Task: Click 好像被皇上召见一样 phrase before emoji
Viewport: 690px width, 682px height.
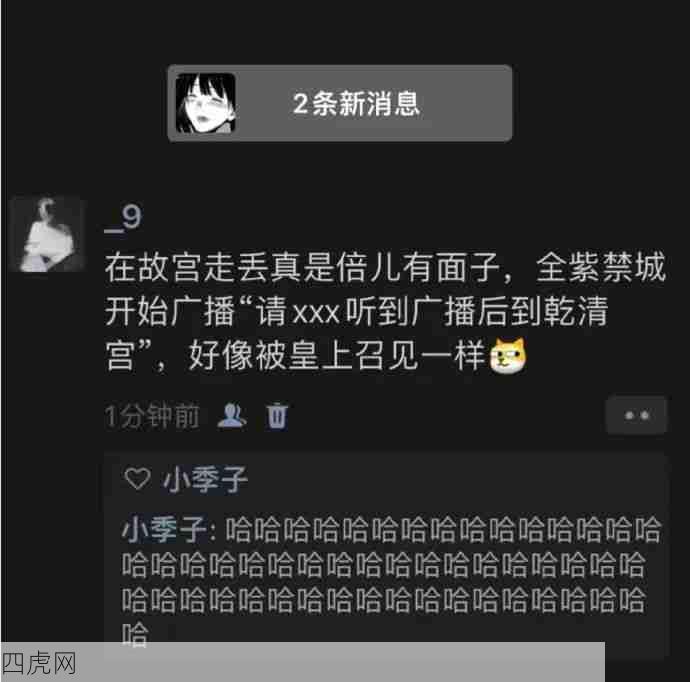Action: pos(337,356)
